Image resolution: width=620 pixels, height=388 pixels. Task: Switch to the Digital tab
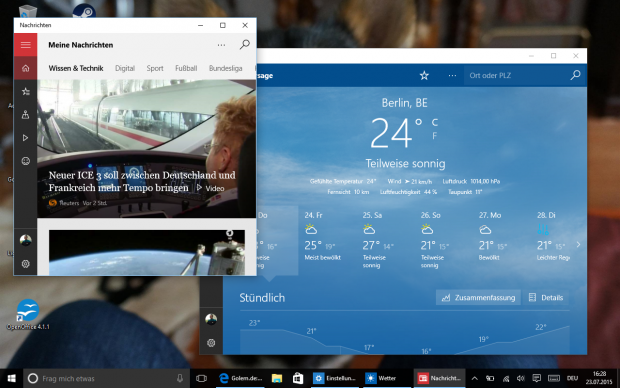click(x=125, y=68)
